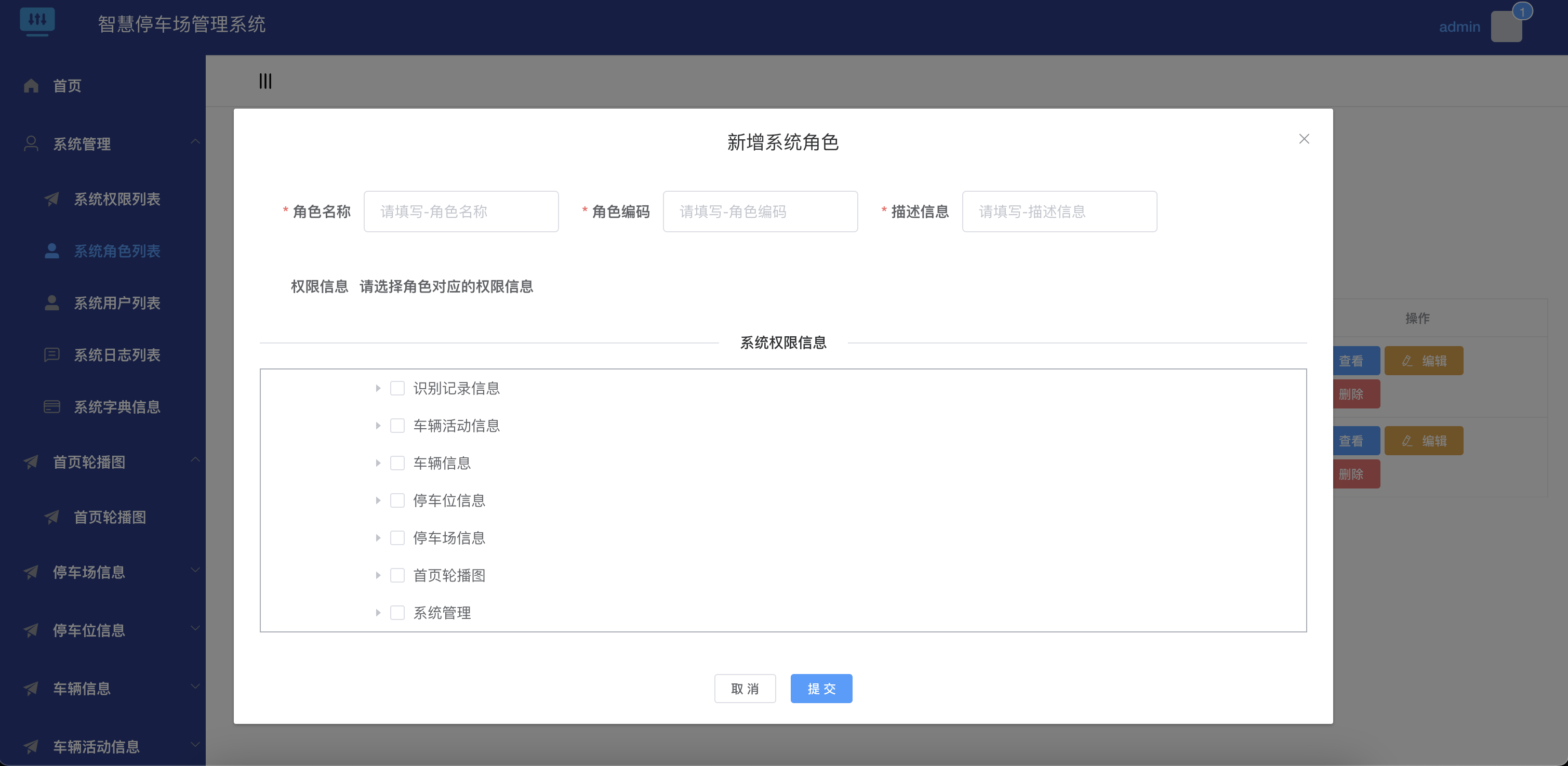Click the home icon beside 首页
The width and height of the screenshot is (1568, 766).
pyautogui.click(x=31, y=86)
